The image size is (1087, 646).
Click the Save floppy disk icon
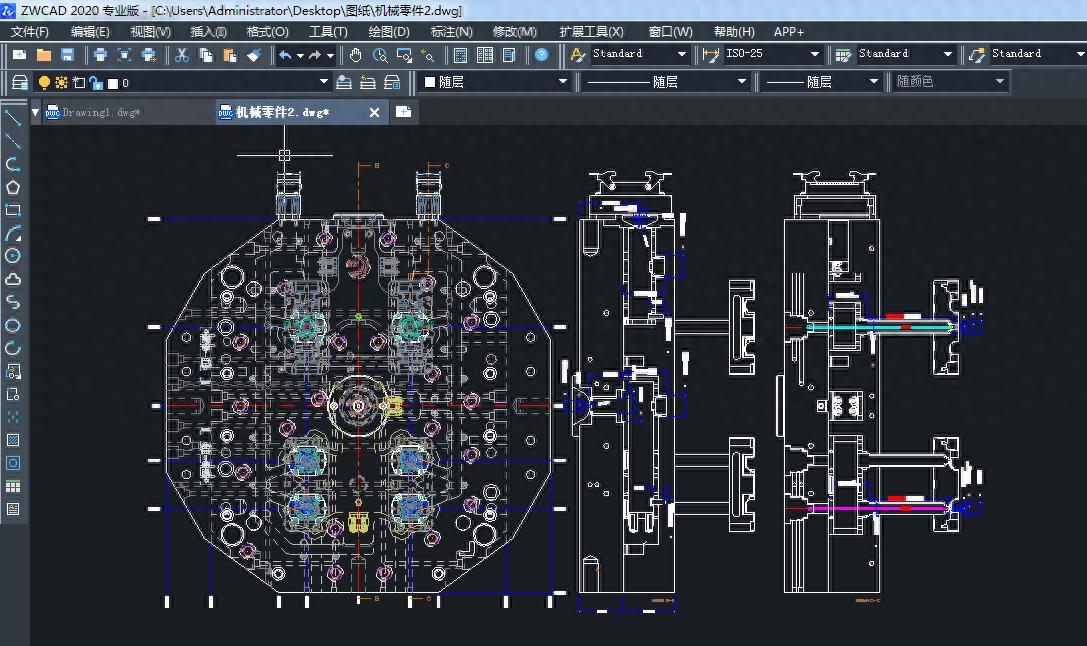coord(68,55)
